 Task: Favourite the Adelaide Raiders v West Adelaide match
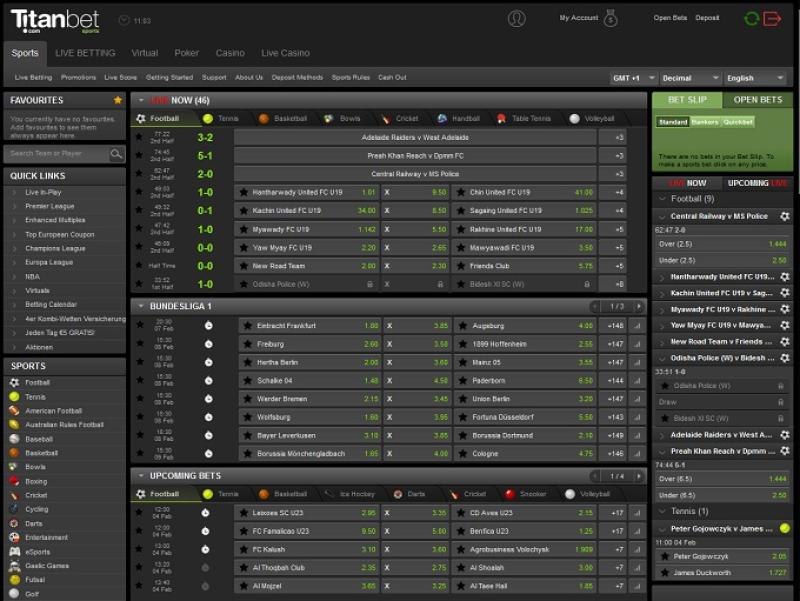pos(139,137)
